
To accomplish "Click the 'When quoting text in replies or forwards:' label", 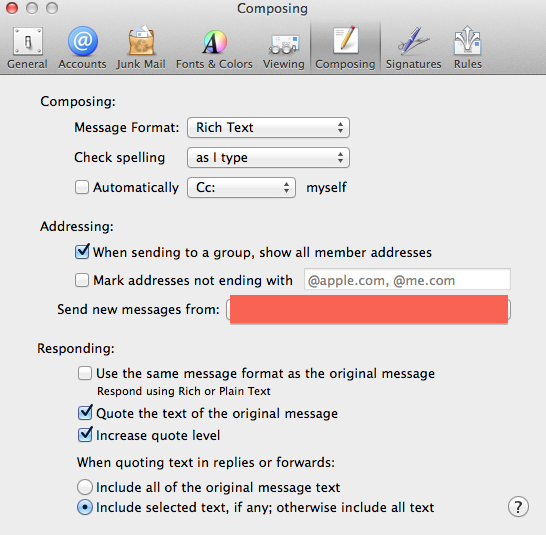I will point(206,463).
